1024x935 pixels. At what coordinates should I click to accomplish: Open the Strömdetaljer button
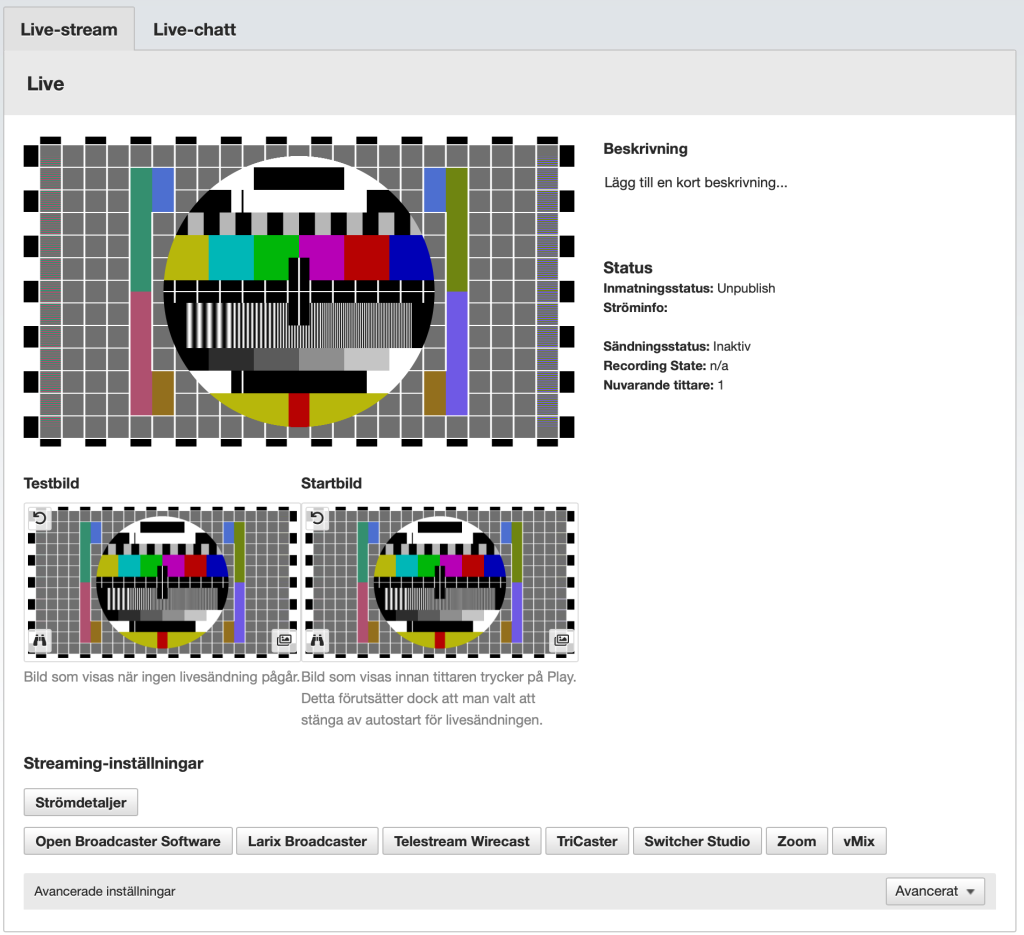81,802
